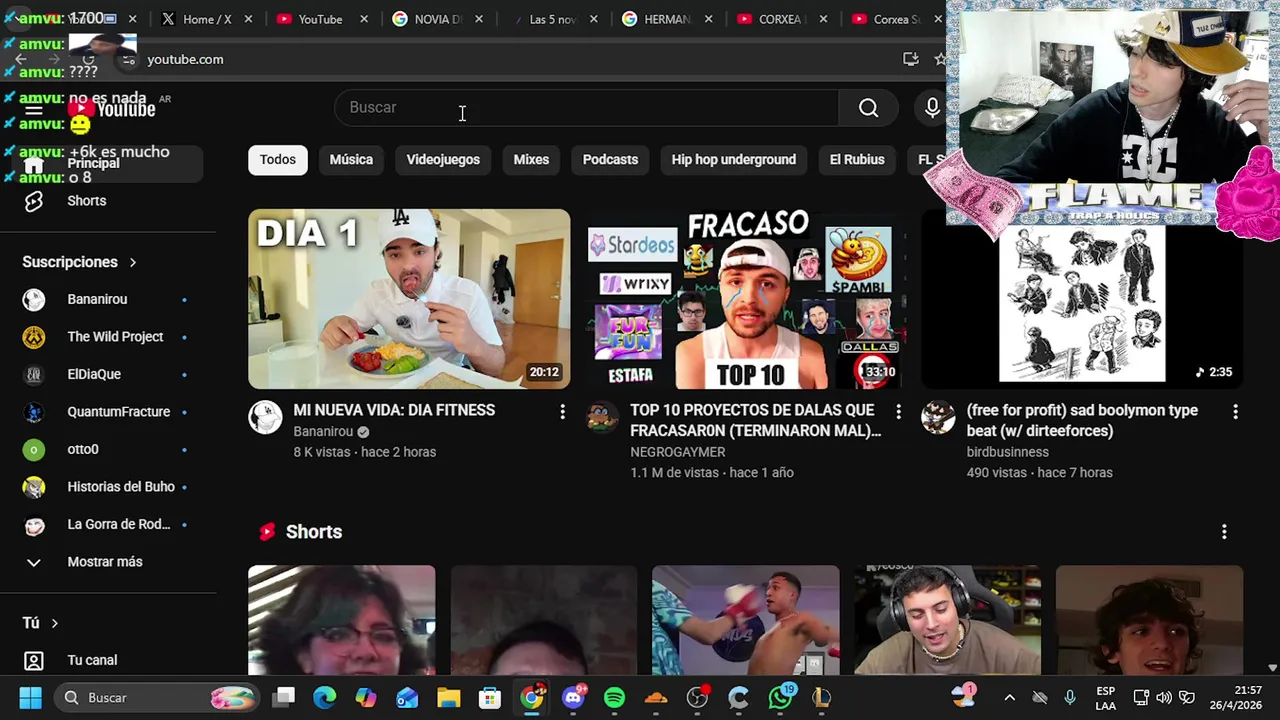Select the Videojuegos filter chip
Viewport: 1280px width, 720px height.
pos(443,160)
